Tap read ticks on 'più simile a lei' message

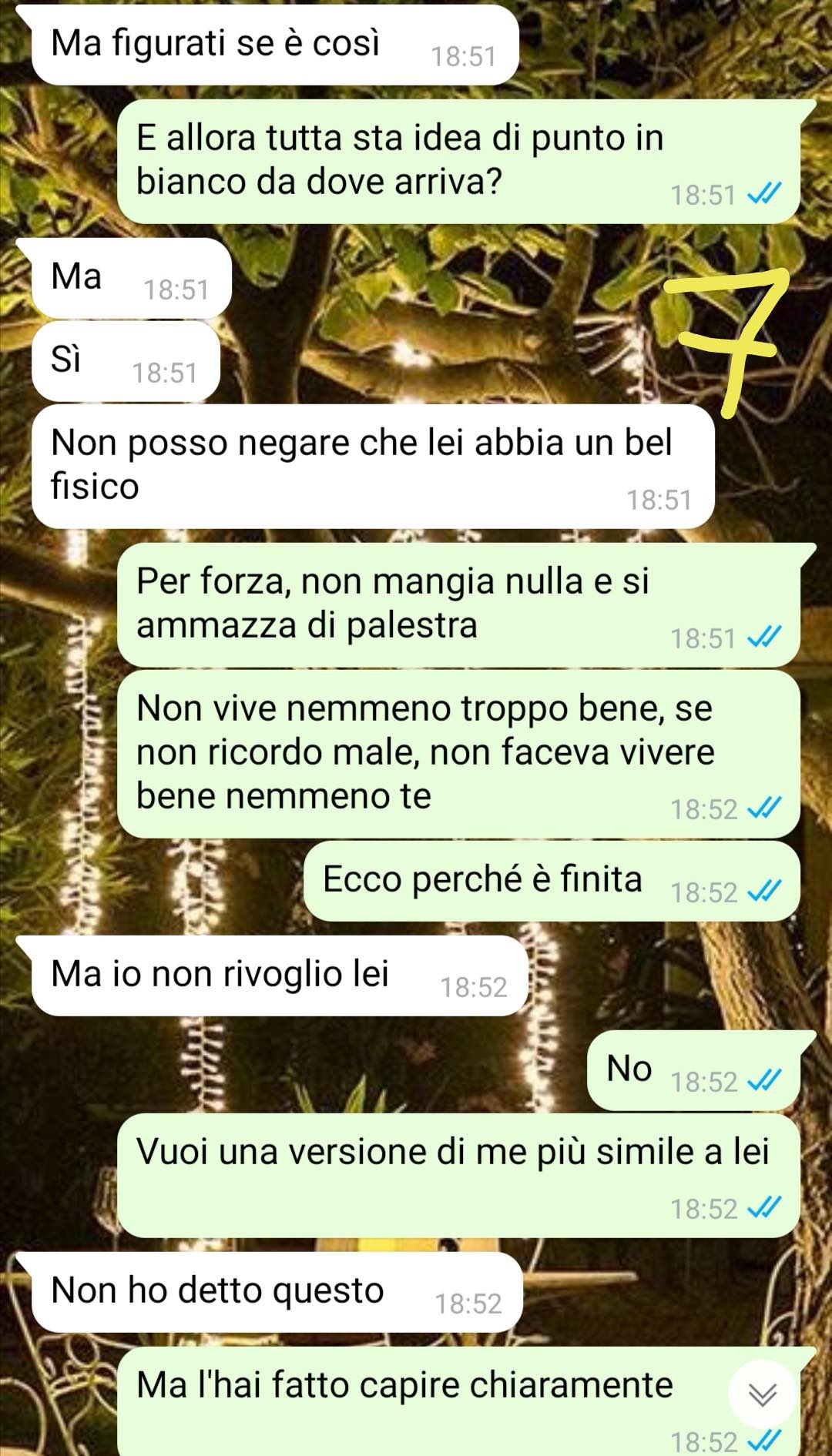pyautogui.click(x=765, y=1207)
